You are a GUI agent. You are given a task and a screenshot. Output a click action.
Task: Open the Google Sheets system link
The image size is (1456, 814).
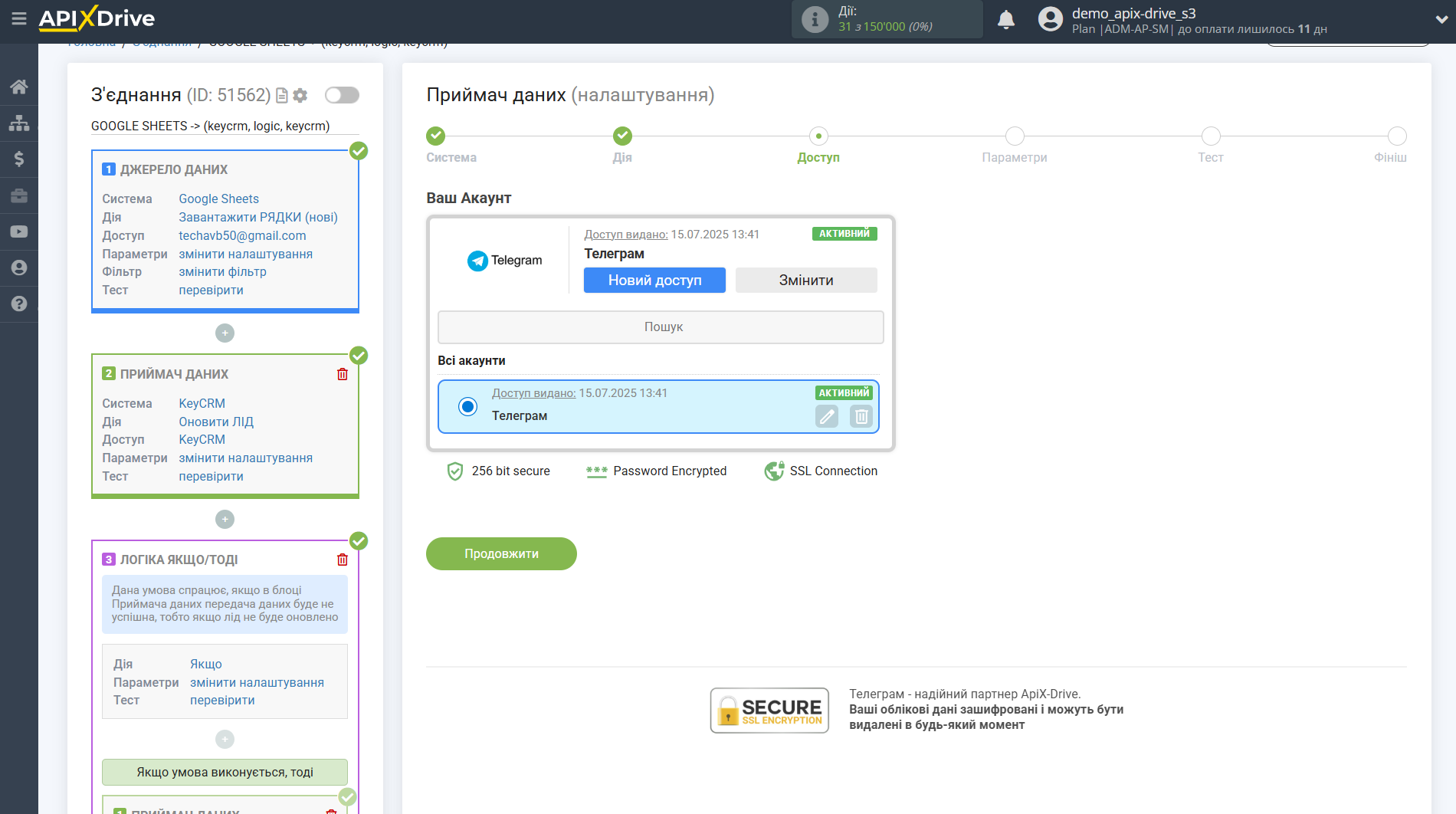218,199
